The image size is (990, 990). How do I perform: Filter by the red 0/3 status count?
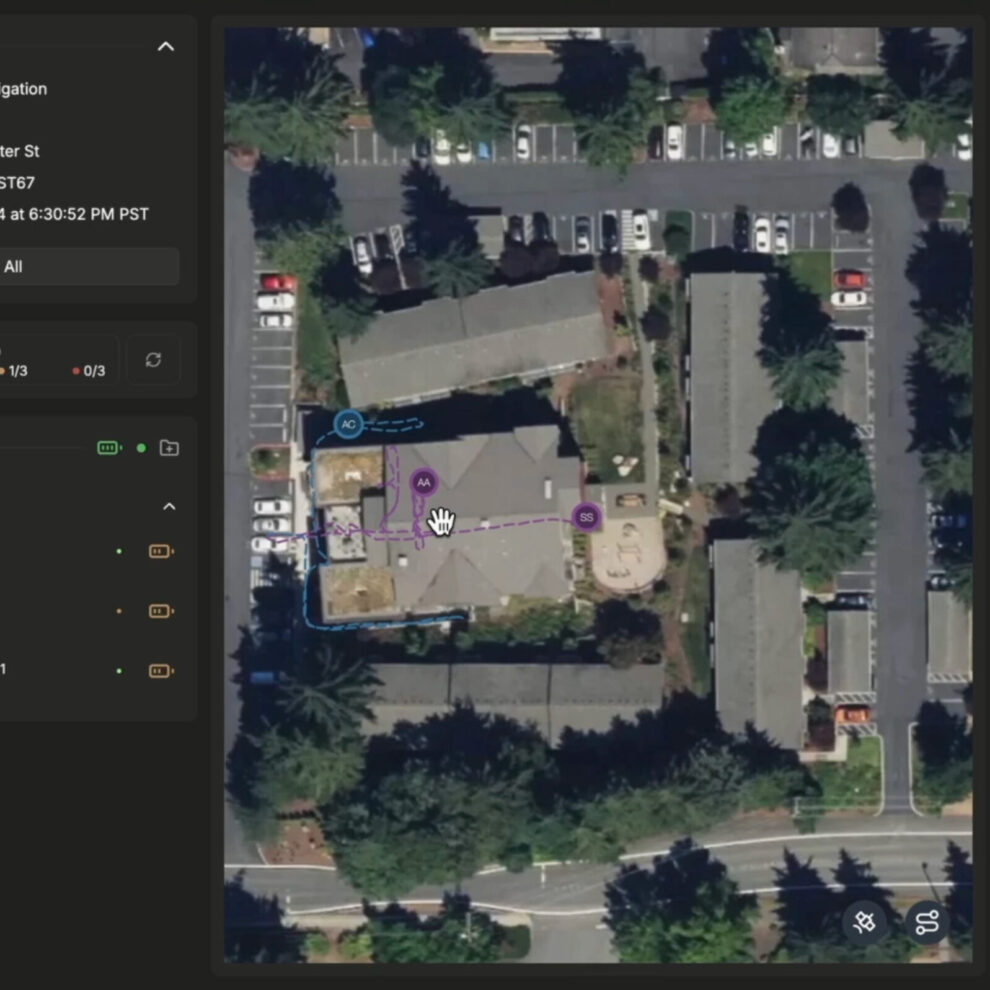tap(89, 371)
